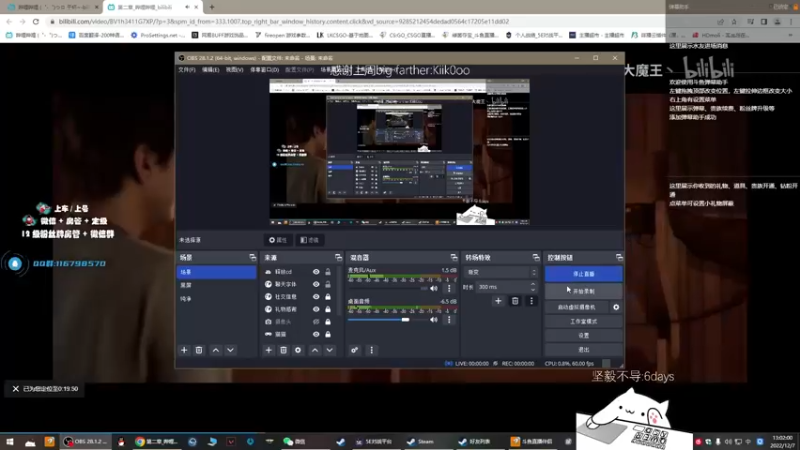This screenshot has width=800, height=450.
Task: Click 启动虚拟摄像机 button
Action: coord(577,307)
